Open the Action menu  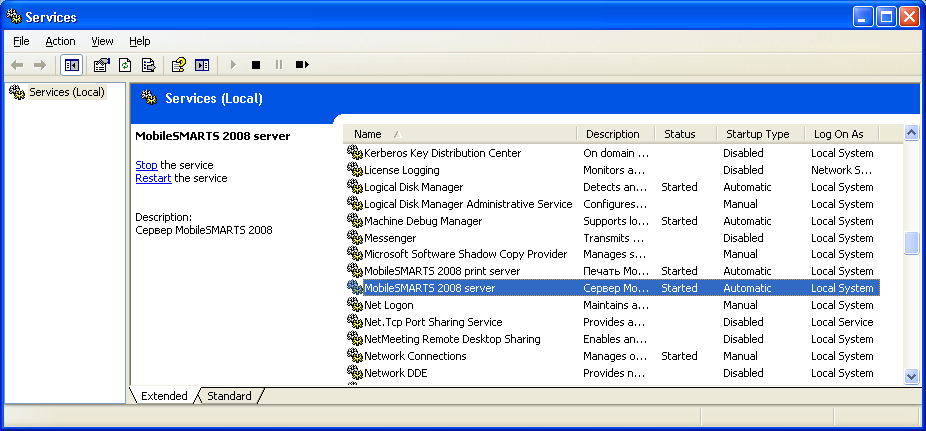coord(60,41)
